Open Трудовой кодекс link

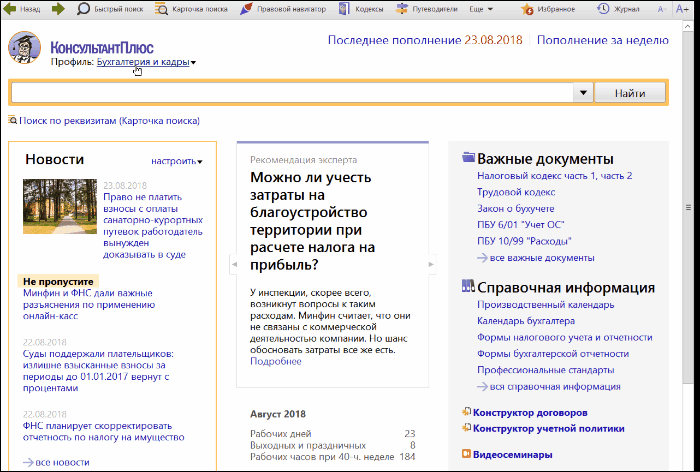click(x=516, y=192)
